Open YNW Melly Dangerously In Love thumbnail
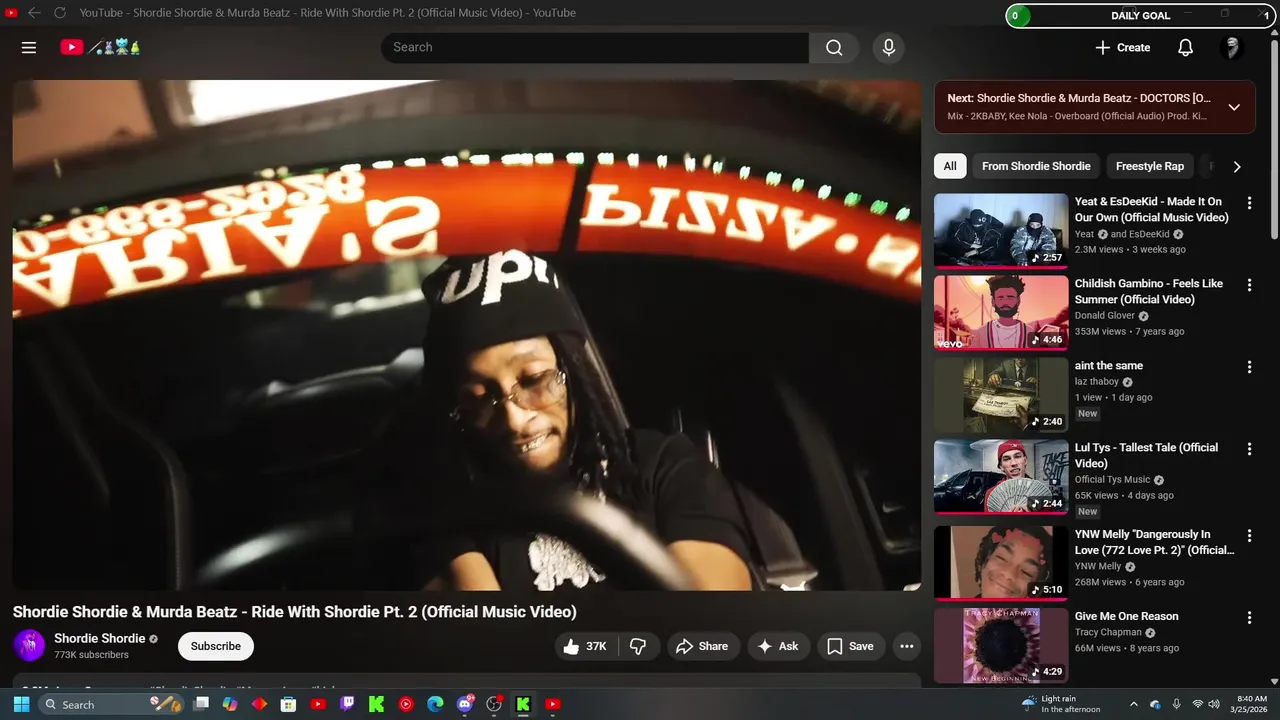The width and height of the screenshot is (1280, 720). tap(1001, 564)
